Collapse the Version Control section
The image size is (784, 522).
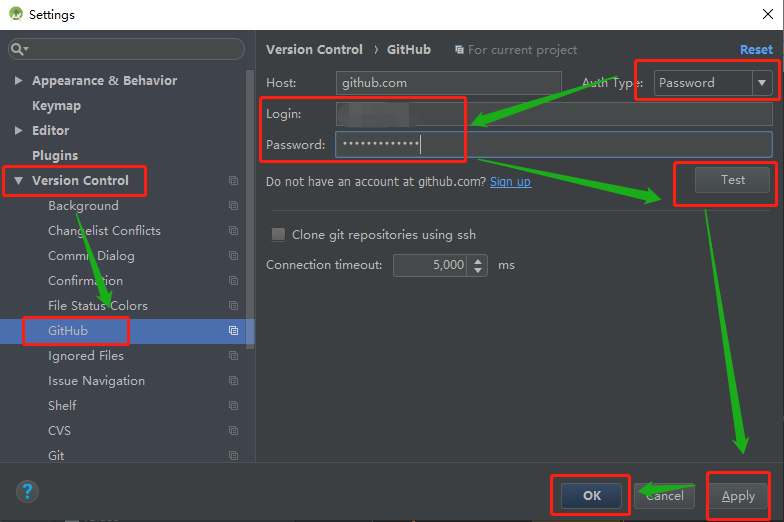coord(18,180)
